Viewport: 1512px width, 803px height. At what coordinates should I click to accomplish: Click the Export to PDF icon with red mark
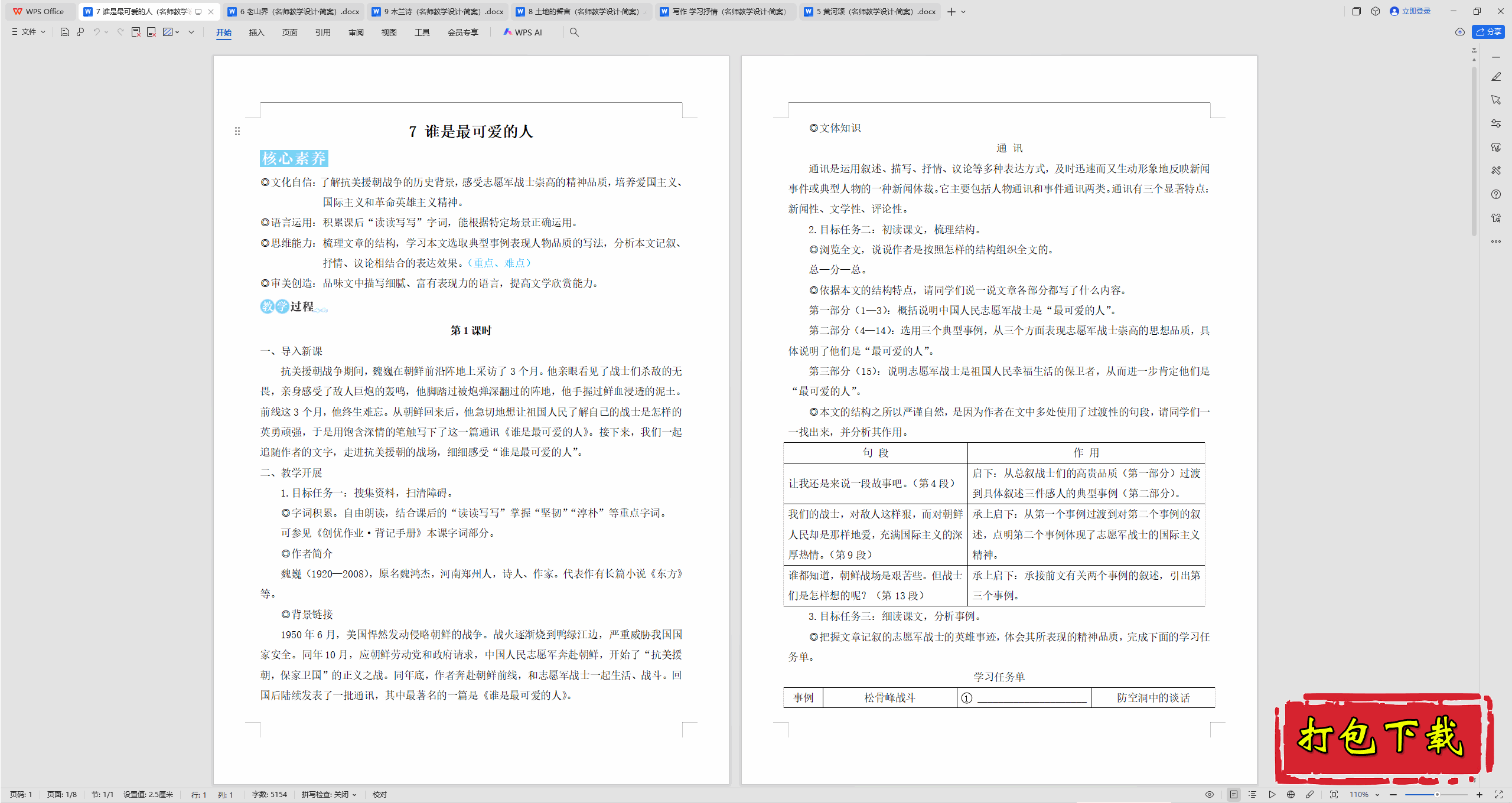coord(136,32)
